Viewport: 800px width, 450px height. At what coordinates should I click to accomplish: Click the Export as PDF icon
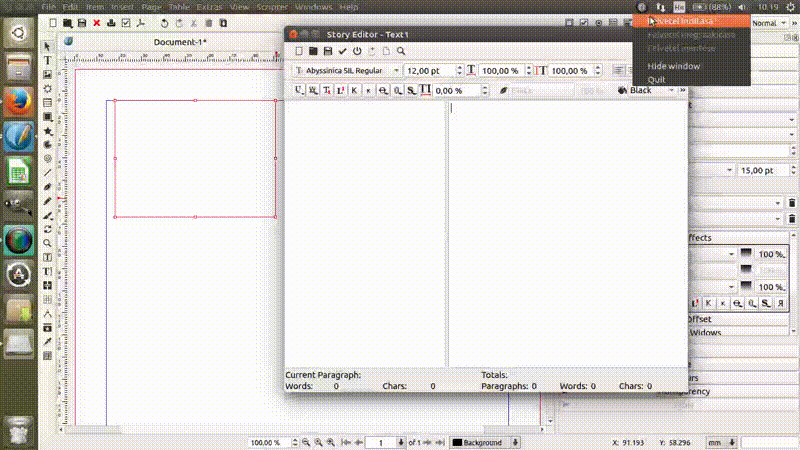click(x=140, y=22)
